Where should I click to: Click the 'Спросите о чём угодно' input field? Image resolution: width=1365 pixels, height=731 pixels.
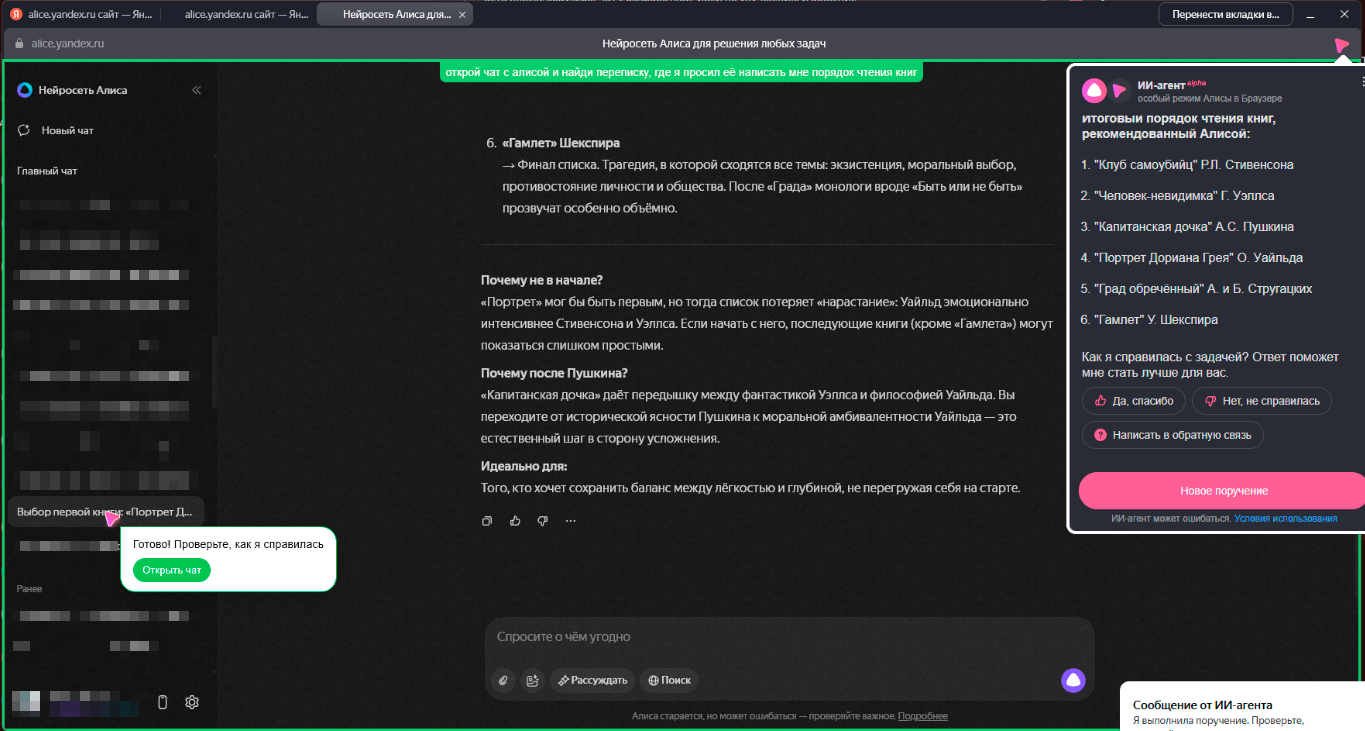(x=780, y=637)
